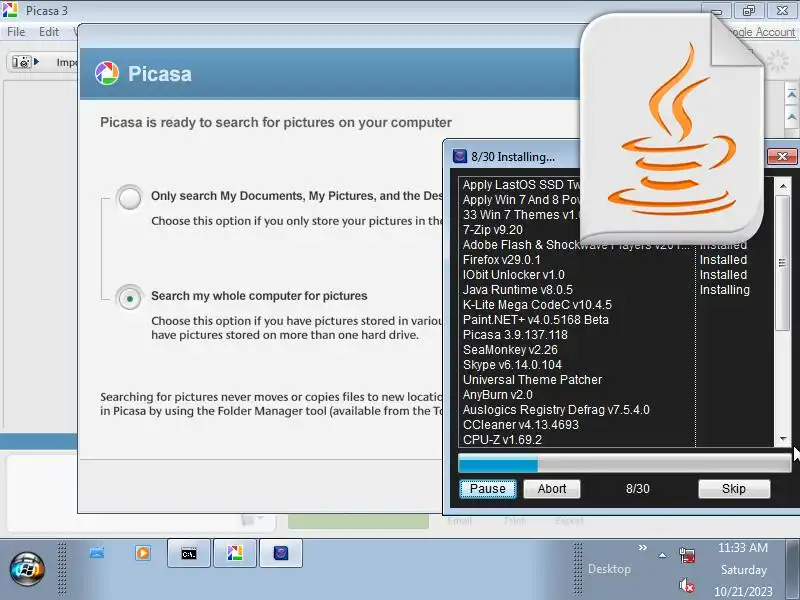Click the blue quick launch taskbar icon

pyautogui.click(x=97, y=553)
